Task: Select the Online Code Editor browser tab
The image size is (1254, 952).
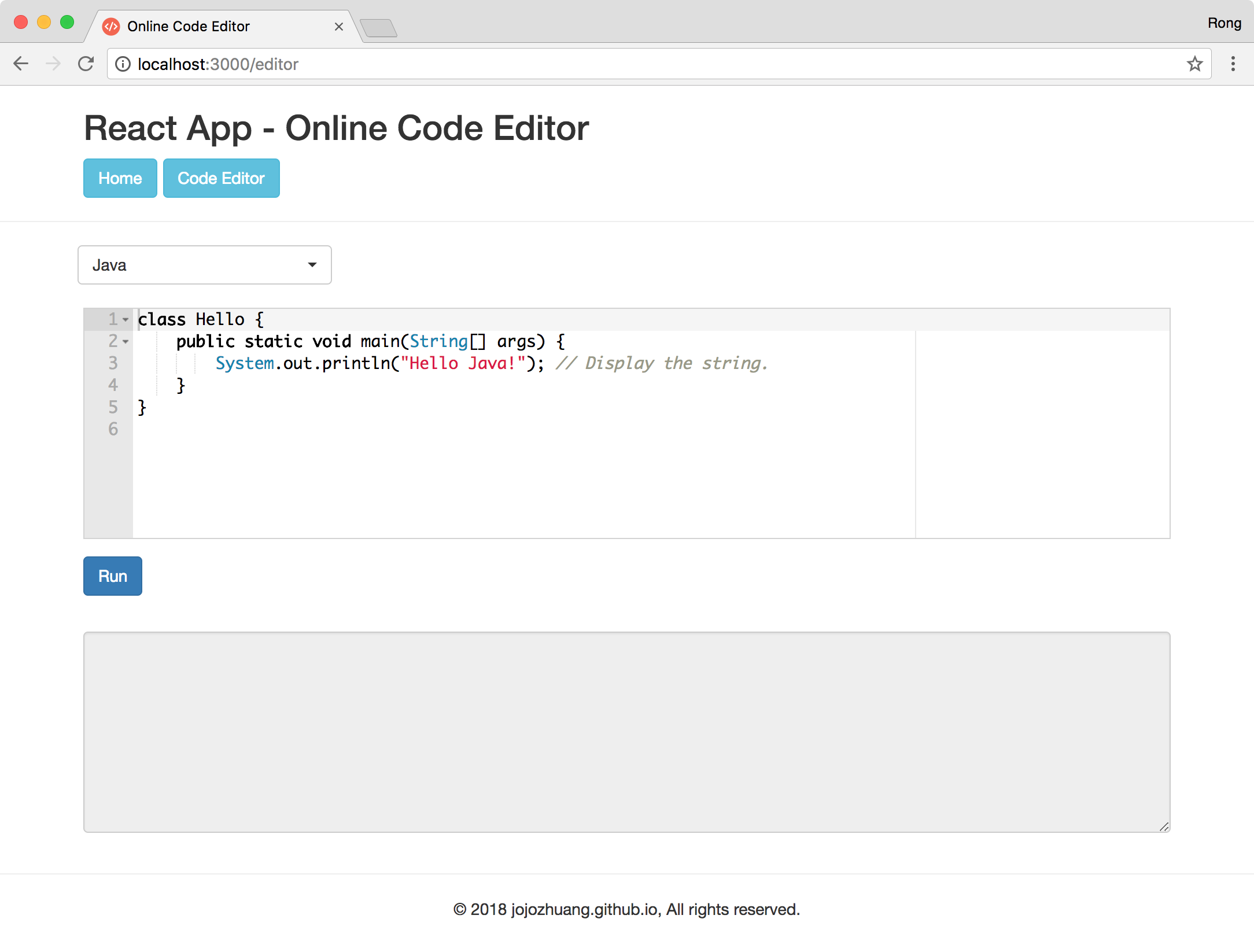Action: tap(223, 27)
